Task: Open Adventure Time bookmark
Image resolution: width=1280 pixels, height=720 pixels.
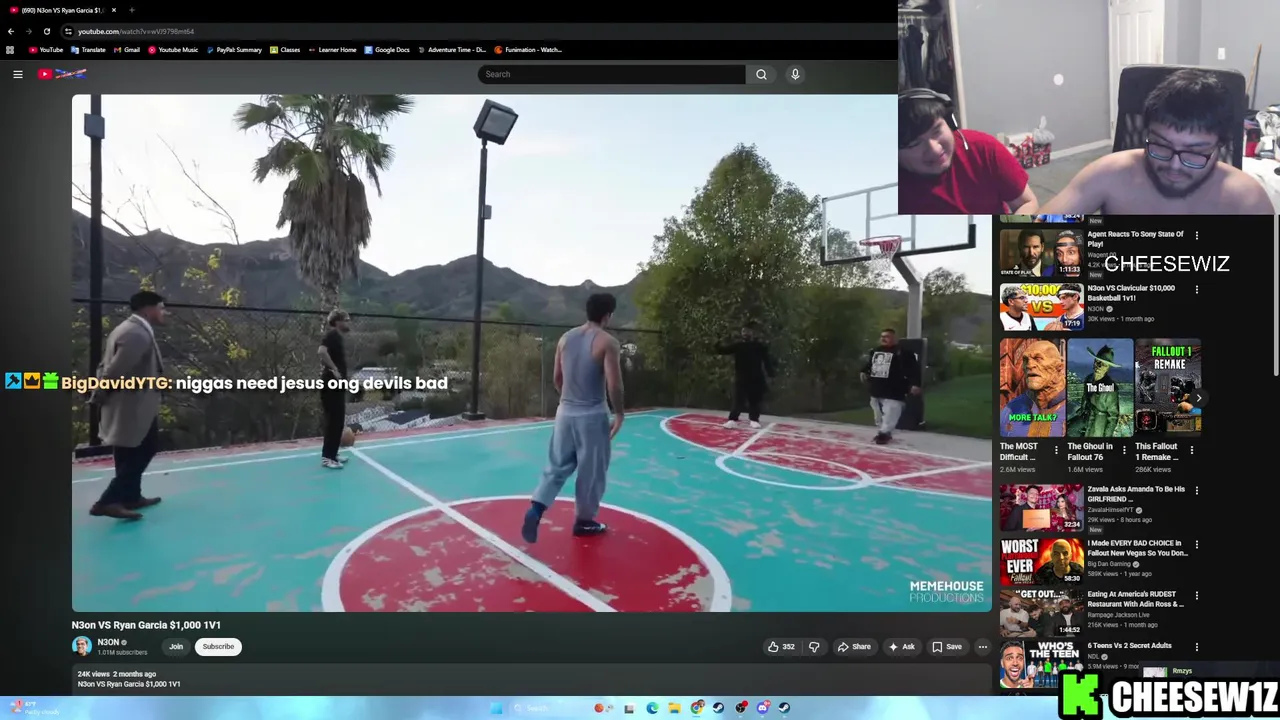Action: (x=452, y=50)
